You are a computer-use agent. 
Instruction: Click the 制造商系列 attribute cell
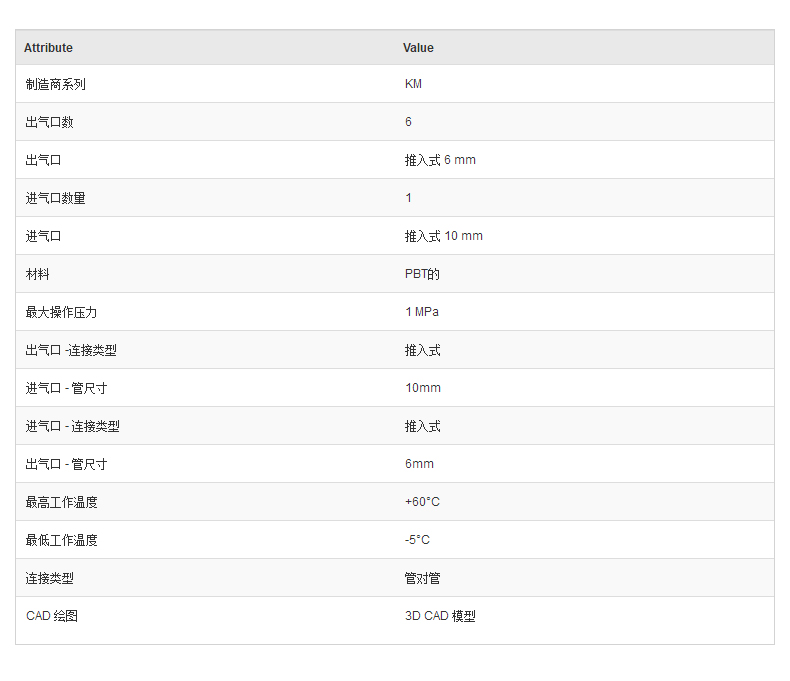coord(55,84)
